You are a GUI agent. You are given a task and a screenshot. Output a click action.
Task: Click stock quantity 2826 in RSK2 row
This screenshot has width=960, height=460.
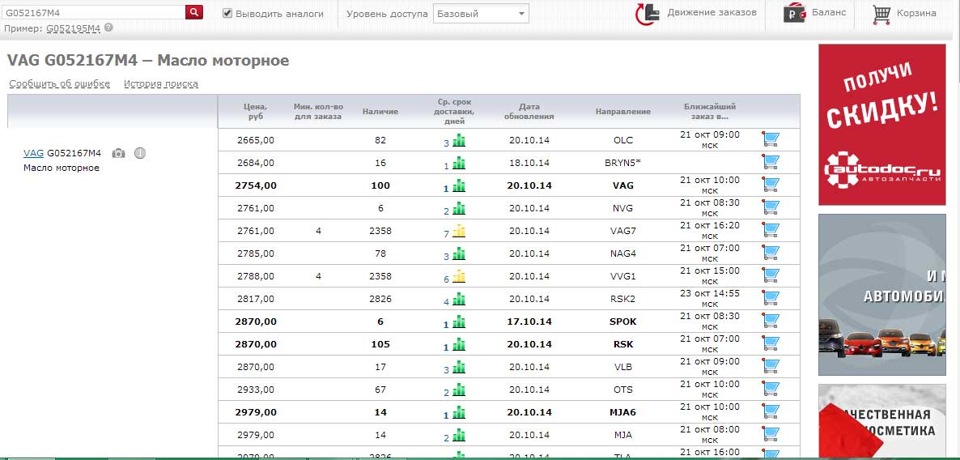(x=380, y=299)
